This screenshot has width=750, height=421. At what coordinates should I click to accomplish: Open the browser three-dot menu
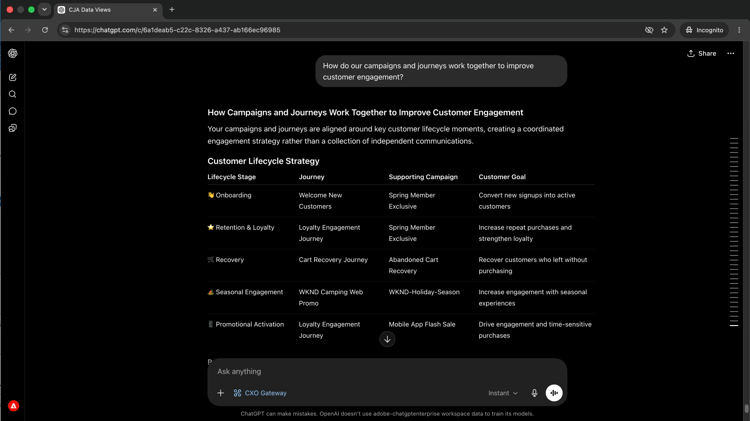tap(739, 30)
